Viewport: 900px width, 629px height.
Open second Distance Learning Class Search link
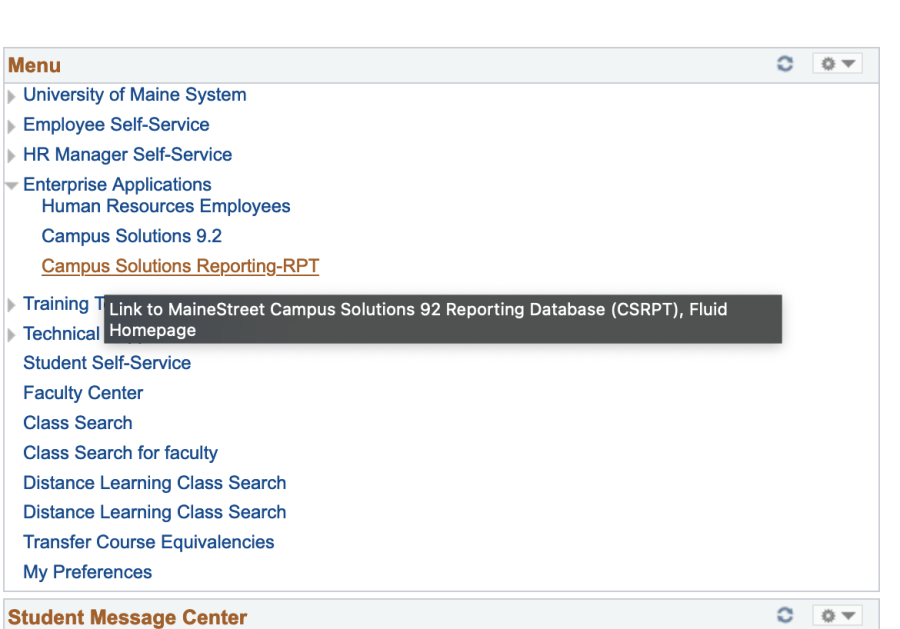point(155,512)
